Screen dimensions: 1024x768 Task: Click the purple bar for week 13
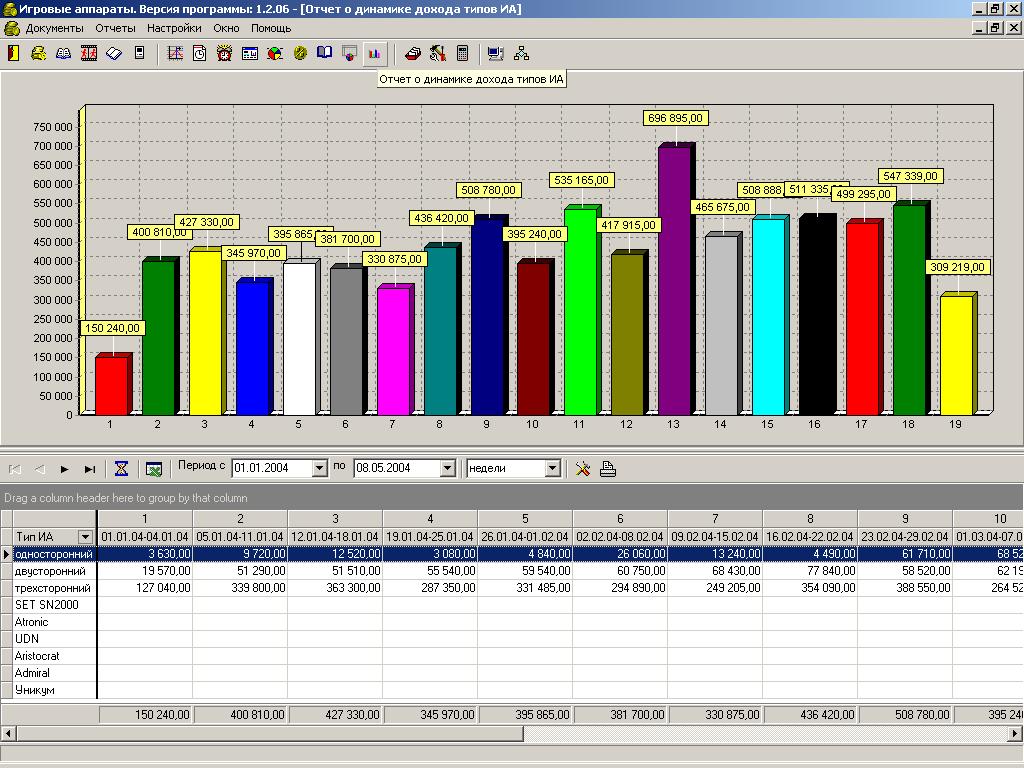(675, 281)
